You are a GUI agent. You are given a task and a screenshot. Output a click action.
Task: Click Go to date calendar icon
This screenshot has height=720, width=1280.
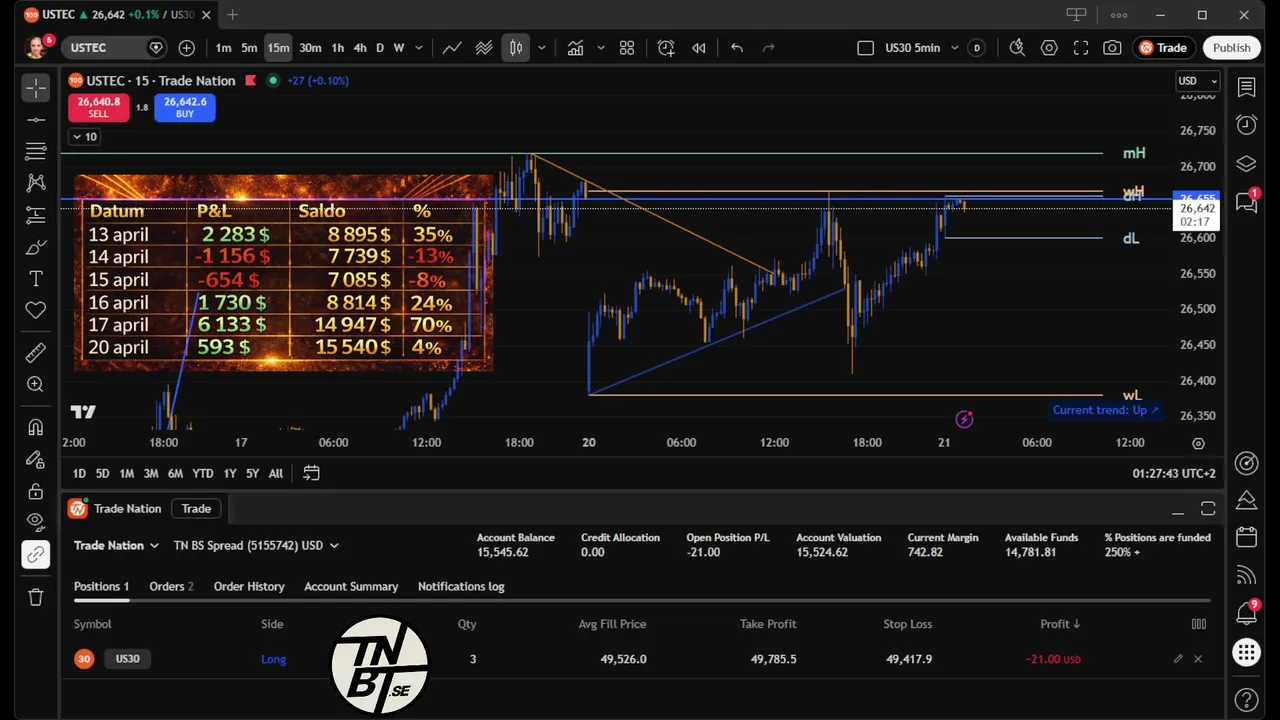311,473
